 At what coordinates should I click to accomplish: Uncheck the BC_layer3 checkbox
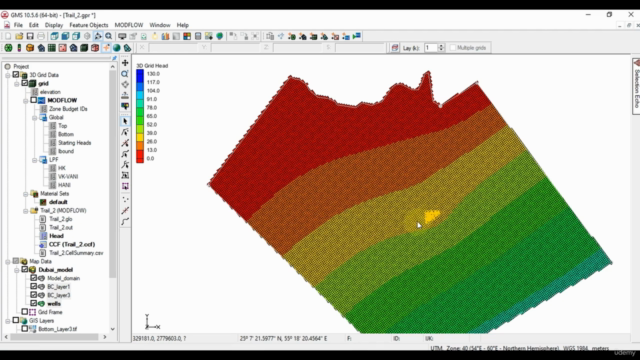coord(33,295)
